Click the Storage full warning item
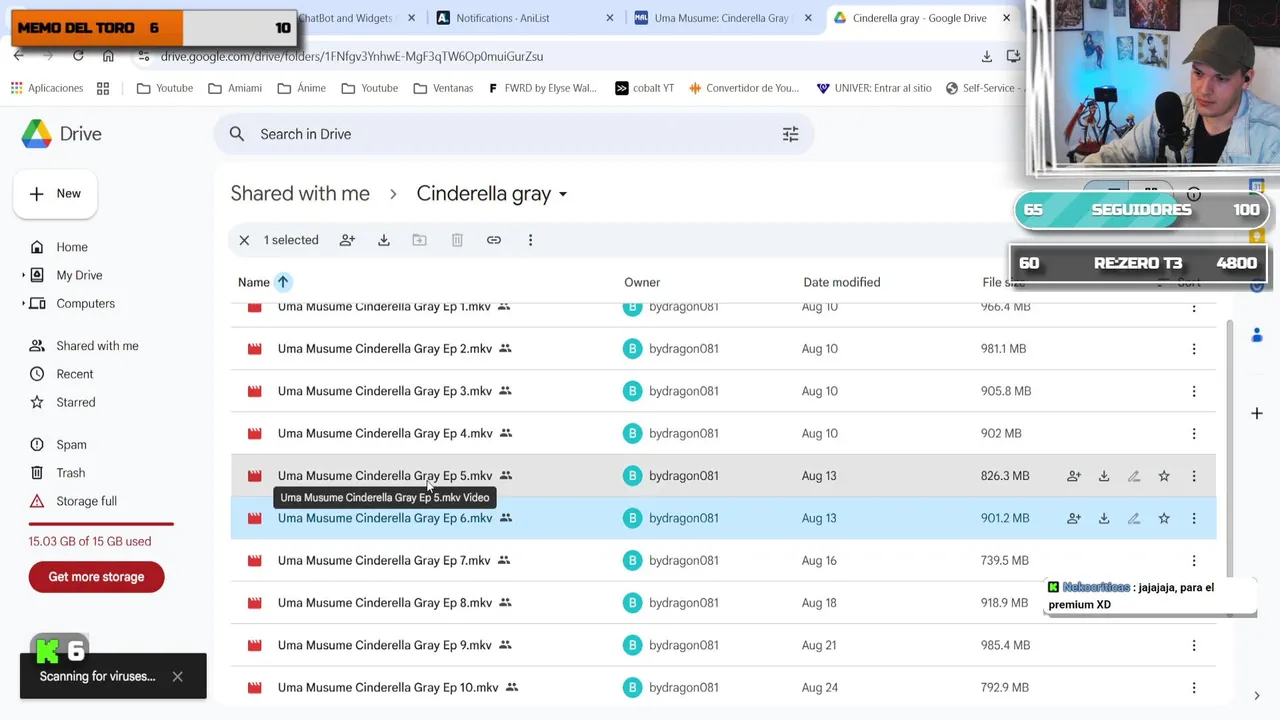The width and height of the screenshot is (1280, 720). click(86, 501)
